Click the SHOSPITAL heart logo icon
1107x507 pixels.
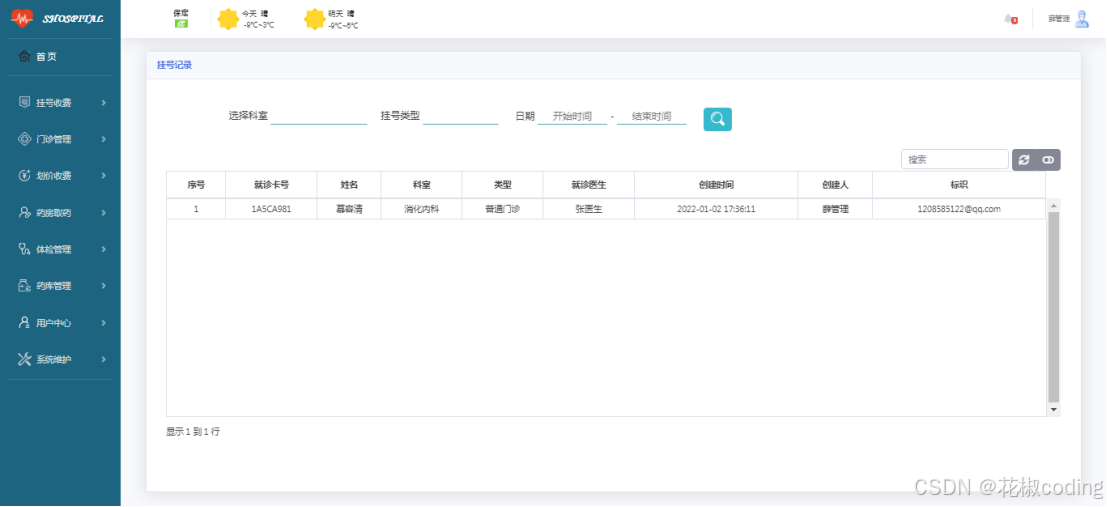pos(22,18)
